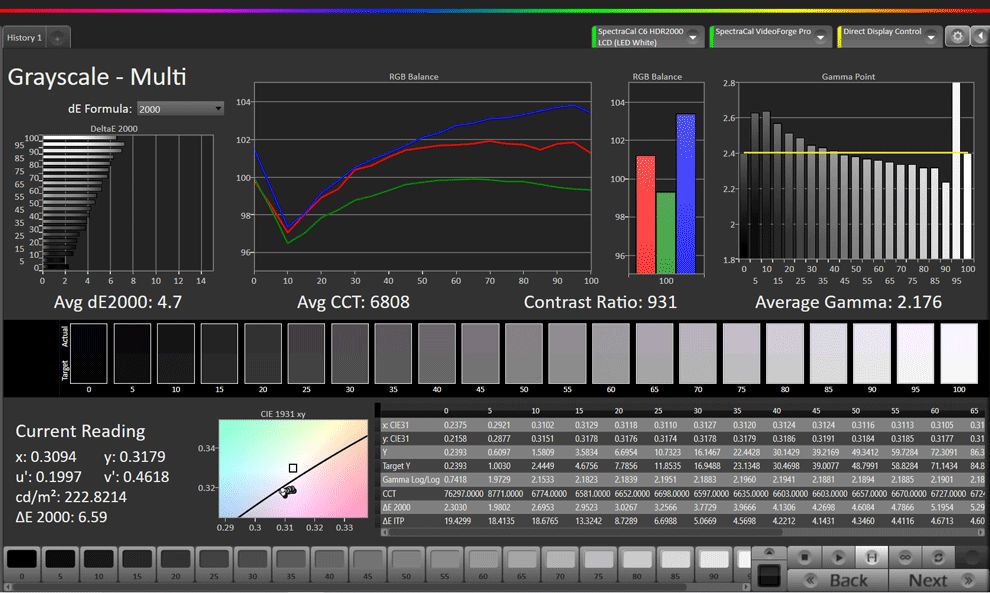Image resolution: width=990 pixels, height=593 pixels.
Task: Select the 90 level pattern button
Action: pyautogui.click(x=713, y=564)
